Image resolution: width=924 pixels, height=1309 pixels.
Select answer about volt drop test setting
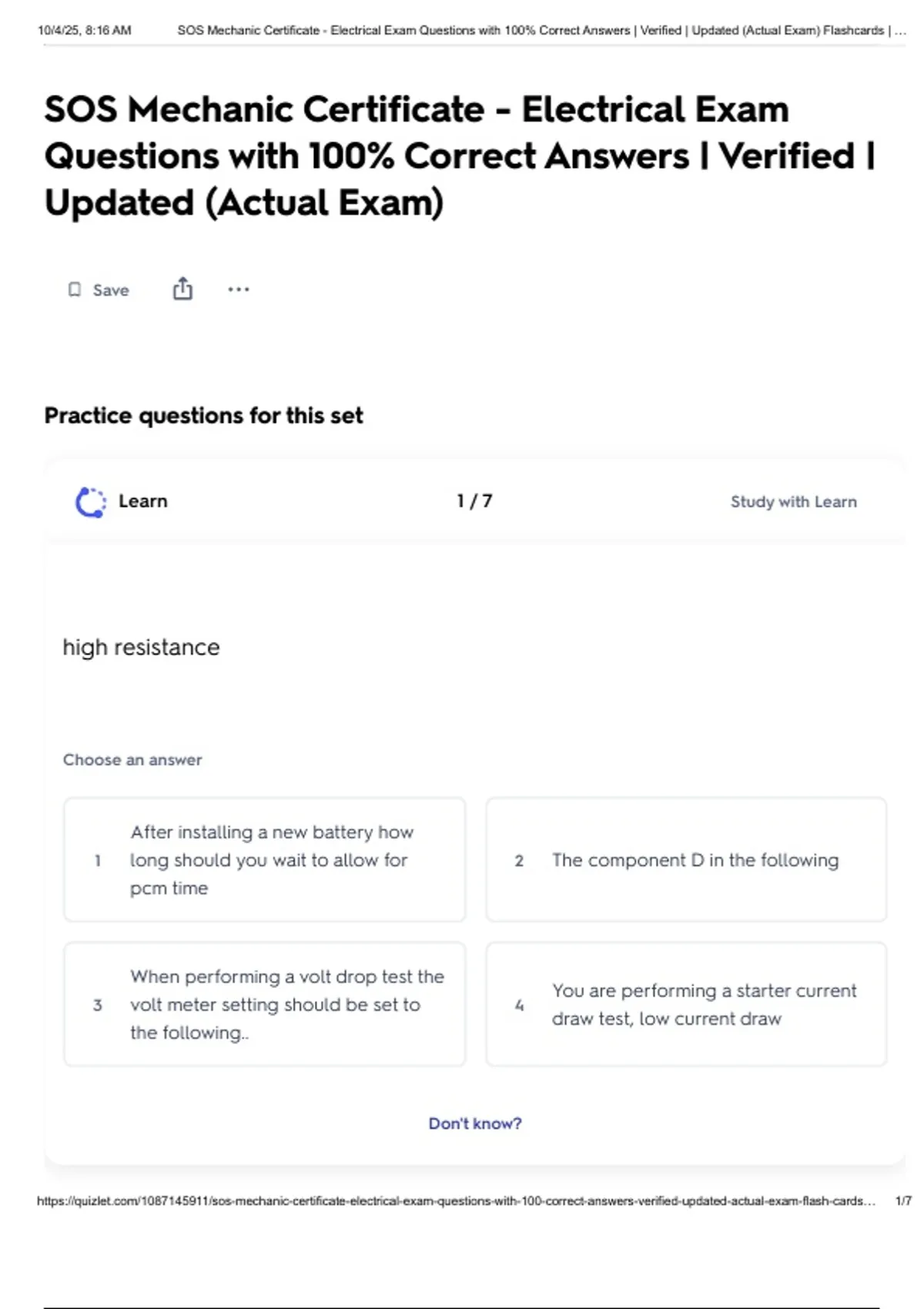tap(265, 1004)
